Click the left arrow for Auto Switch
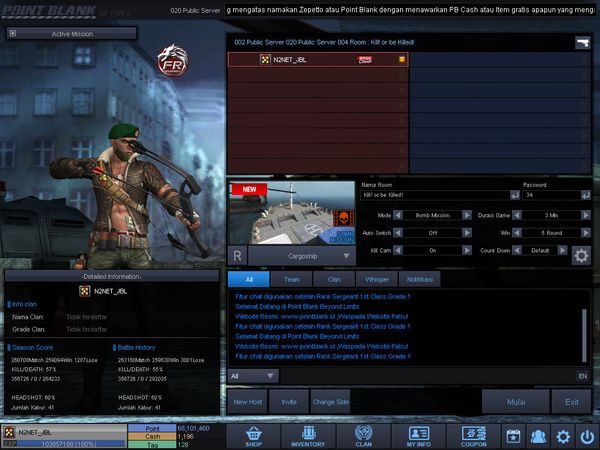600x450 pixels. pyautogui.click(x=398, y=233)
